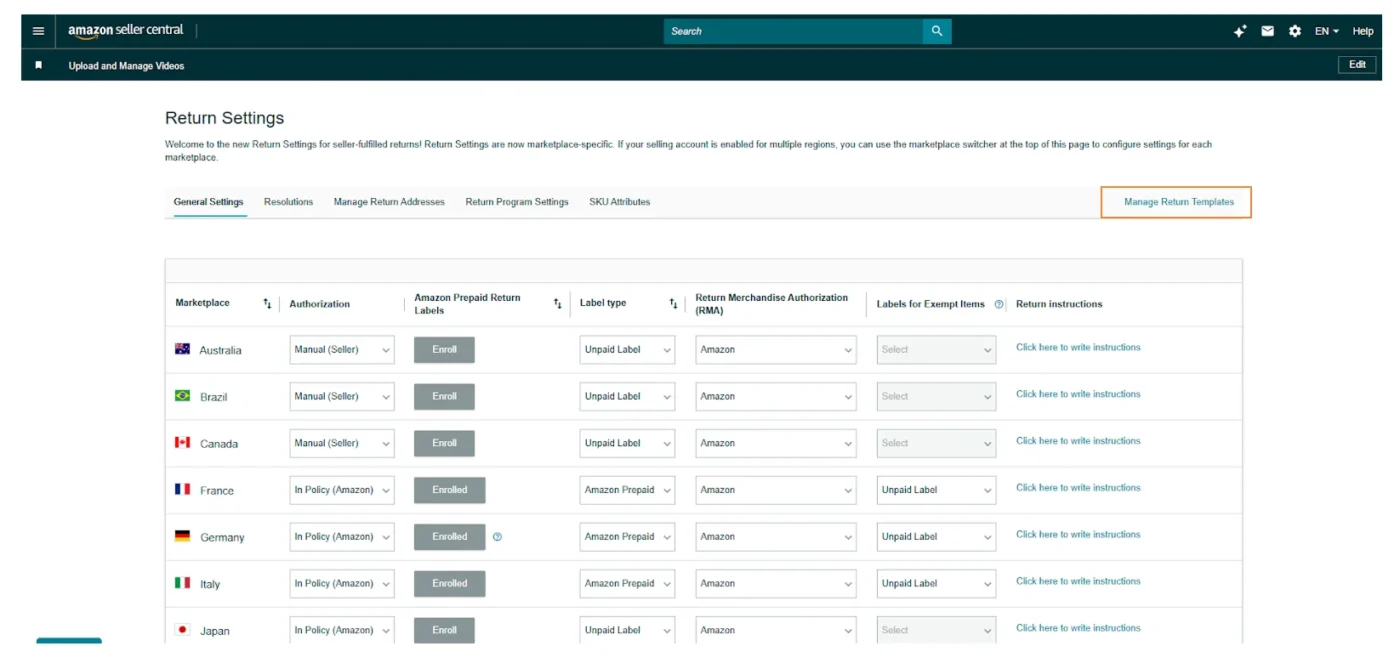Image resolution: width=1400 pixels, height=663 pixels.
Task: Click the info icon beside Germany Enrolled
Action: pyautogui.click(x=497, y=537)
